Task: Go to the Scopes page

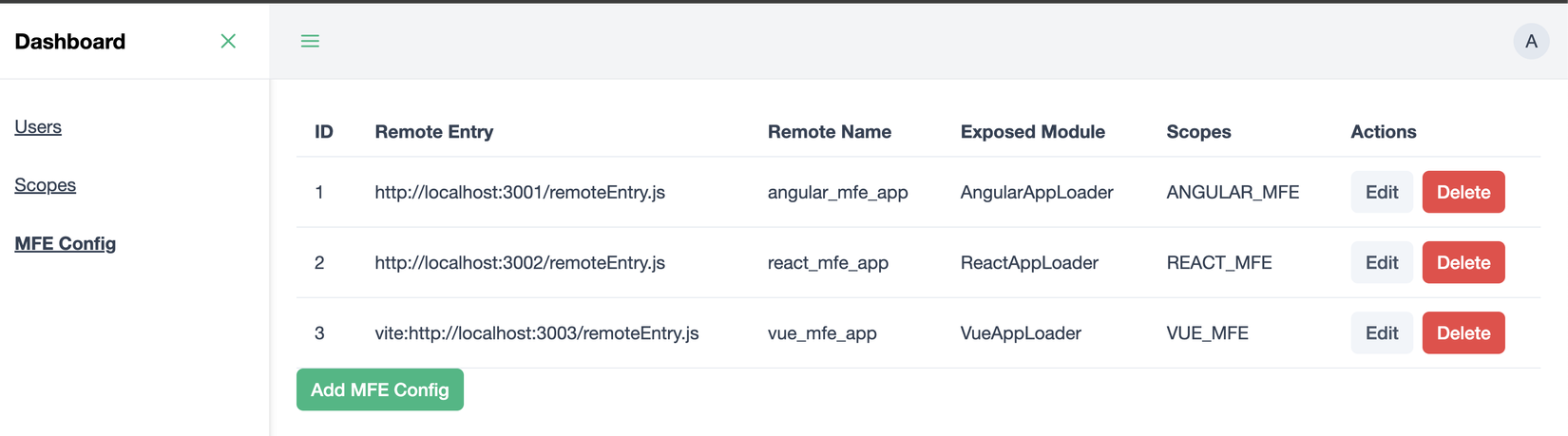Action: click(45, 185)
